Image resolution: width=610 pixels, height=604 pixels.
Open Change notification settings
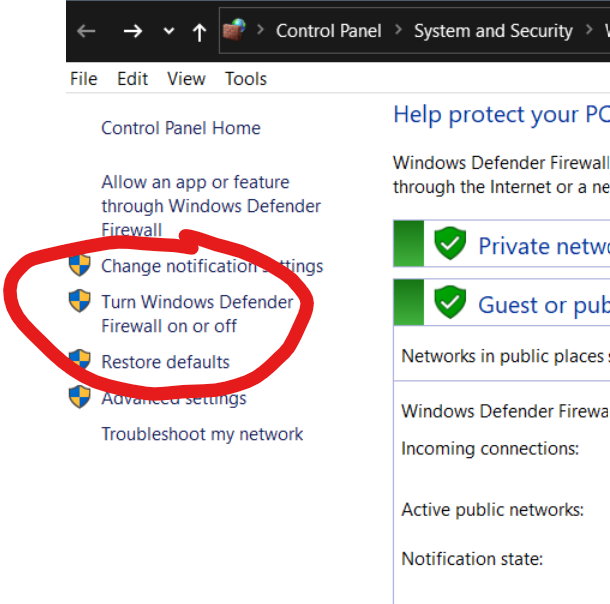(212, 266)
